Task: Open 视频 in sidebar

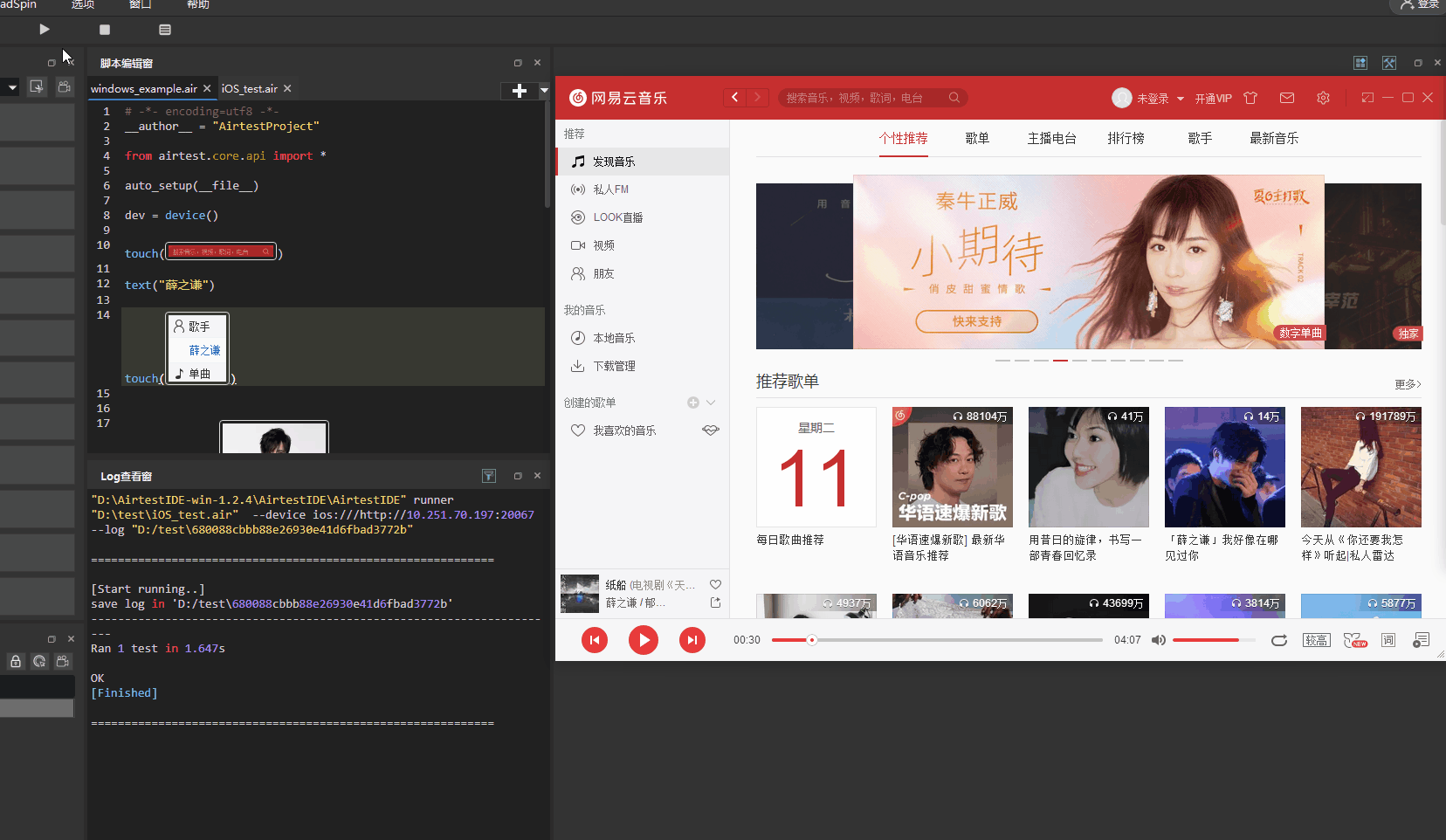Action: [x=643, y=245]
